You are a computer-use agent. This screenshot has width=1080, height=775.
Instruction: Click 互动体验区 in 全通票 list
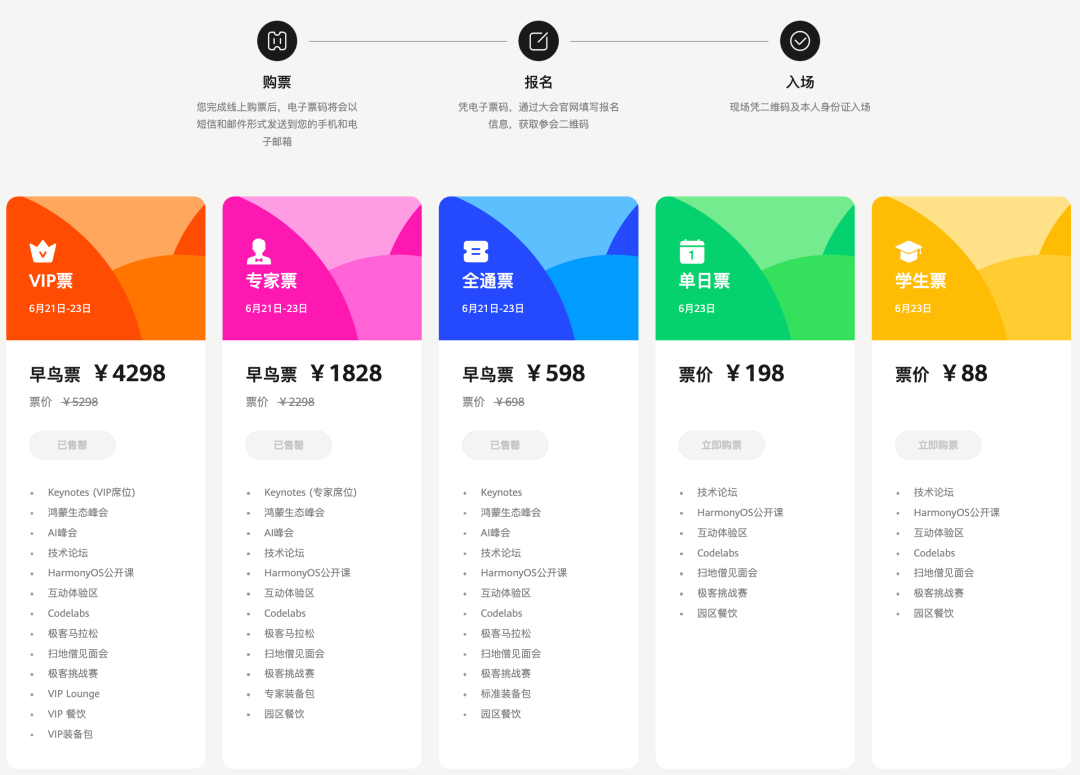tap(506, 593)
